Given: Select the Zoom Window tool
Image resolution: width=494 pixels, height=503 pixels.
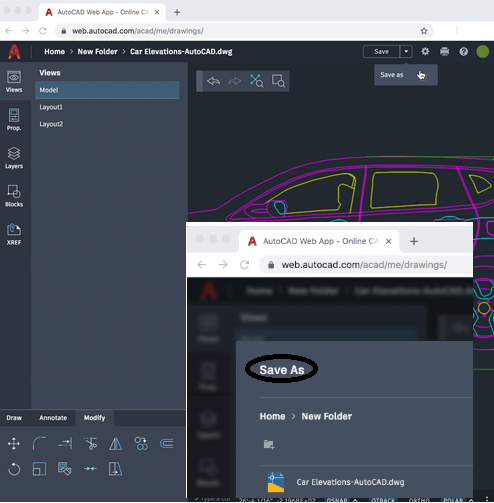Looking at the screenshot, I should tap(278, 81).
